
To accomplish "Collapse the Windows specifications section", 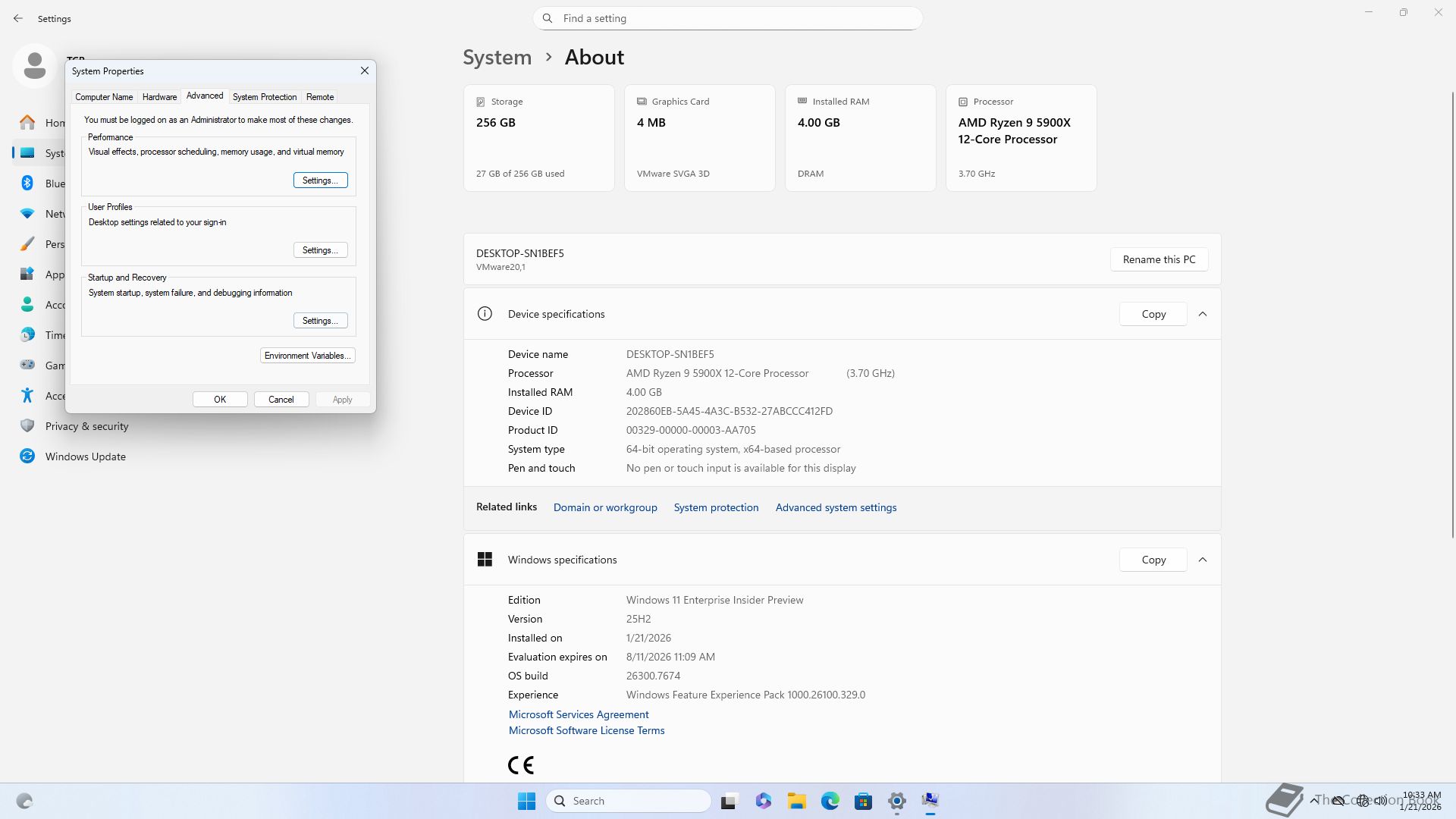I will pos(1203,560).
